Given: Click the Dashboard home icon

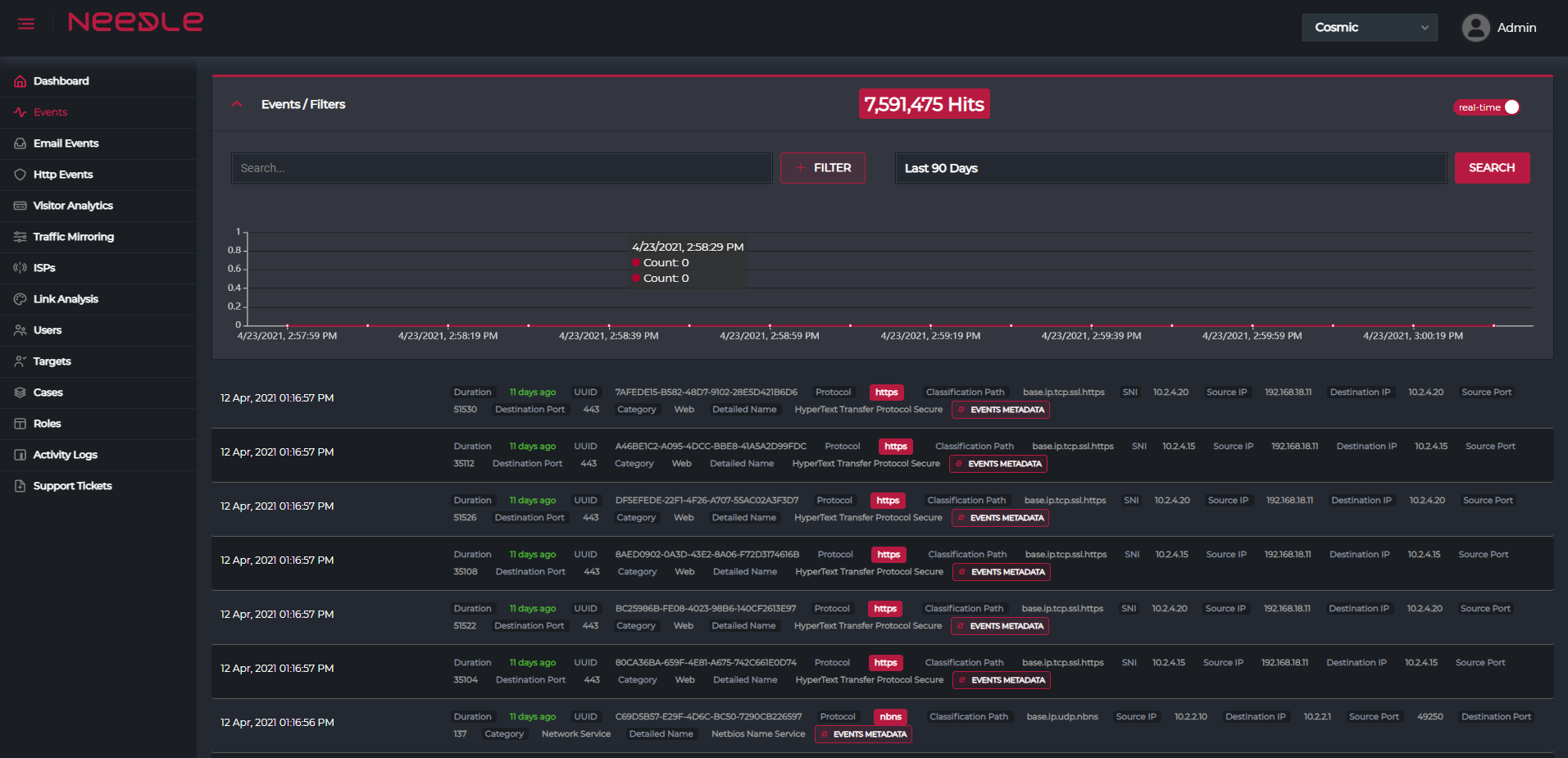Looking at the screenshot, I should click(20, 81).
